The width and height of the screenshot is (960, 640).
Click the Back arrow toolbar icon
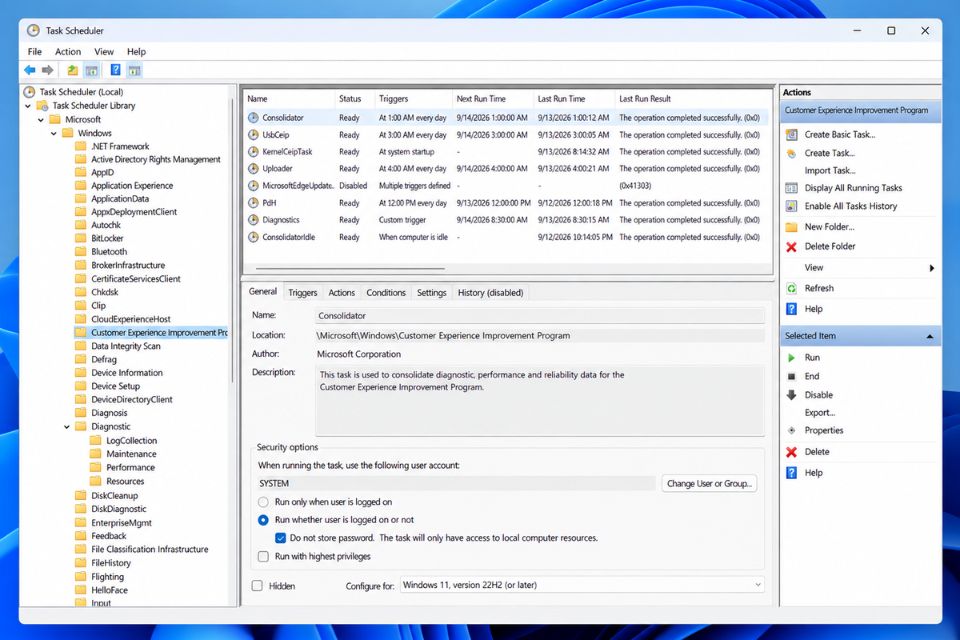coord(29,70)
